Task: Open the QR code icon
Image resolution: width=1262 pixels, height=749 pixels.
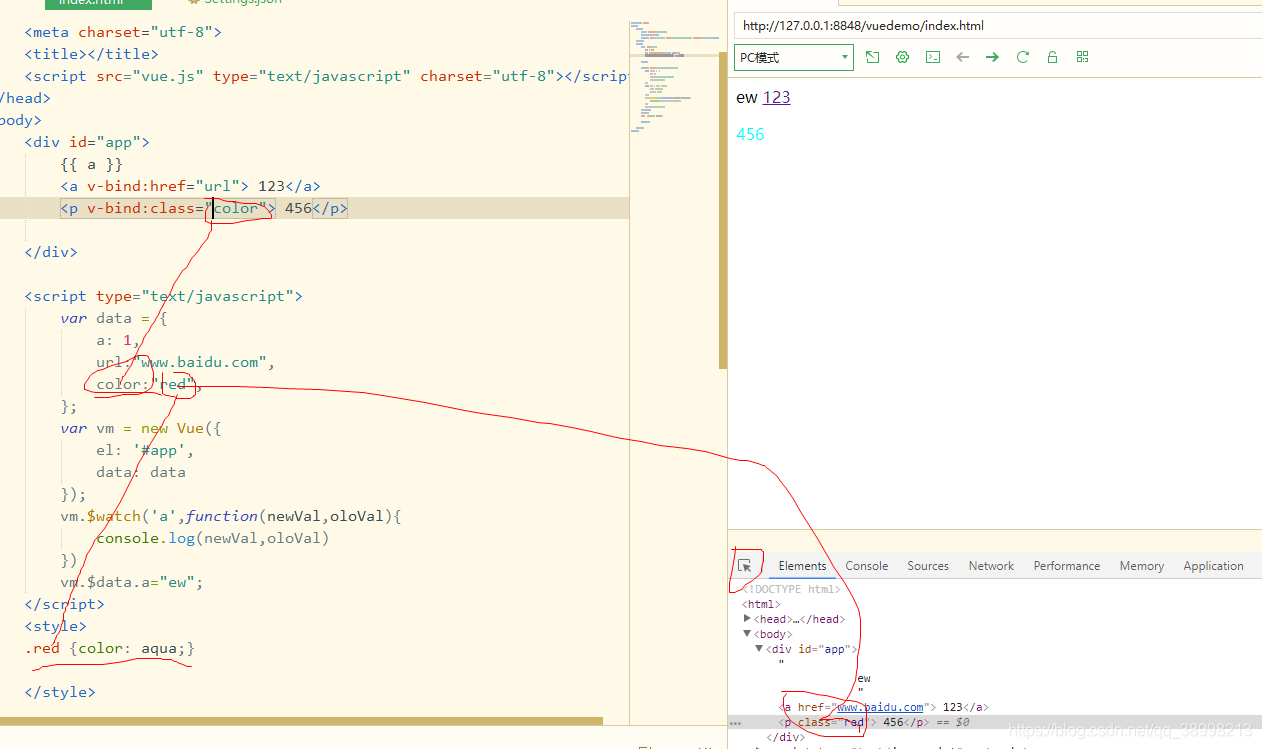Action: (1082, 57)
